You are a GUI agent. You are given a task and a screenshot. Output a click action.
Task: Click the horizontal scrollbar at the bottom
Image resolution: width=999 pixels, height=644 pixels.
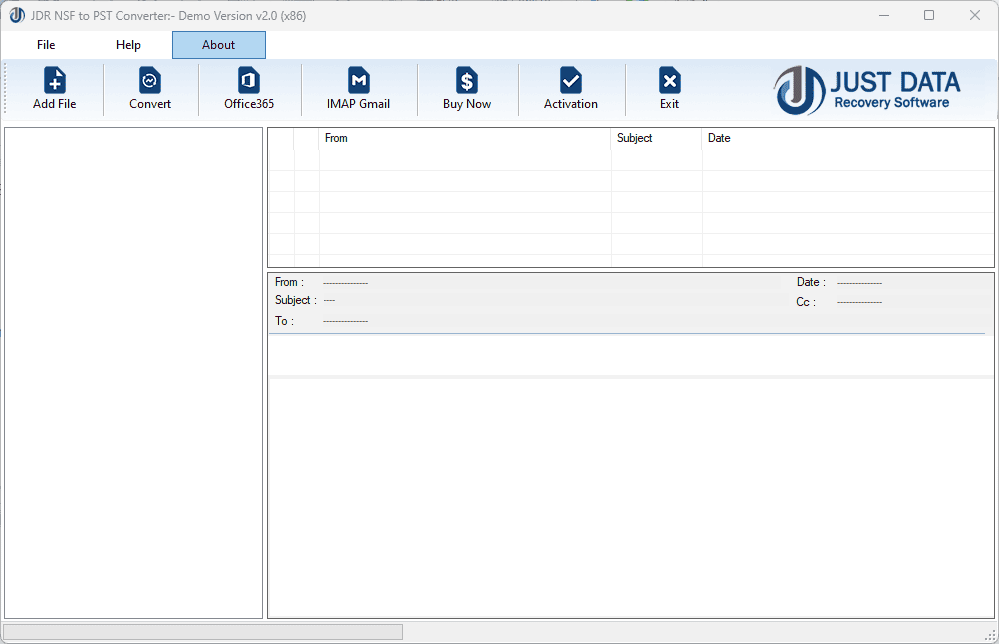[x=200, y=631]
